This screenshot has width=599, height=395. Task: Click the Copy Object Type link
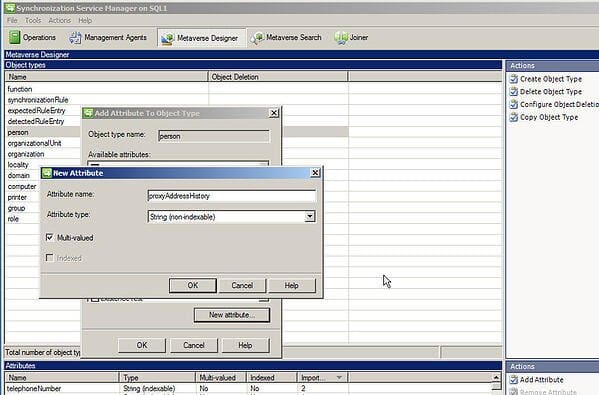tap(549, 117)
